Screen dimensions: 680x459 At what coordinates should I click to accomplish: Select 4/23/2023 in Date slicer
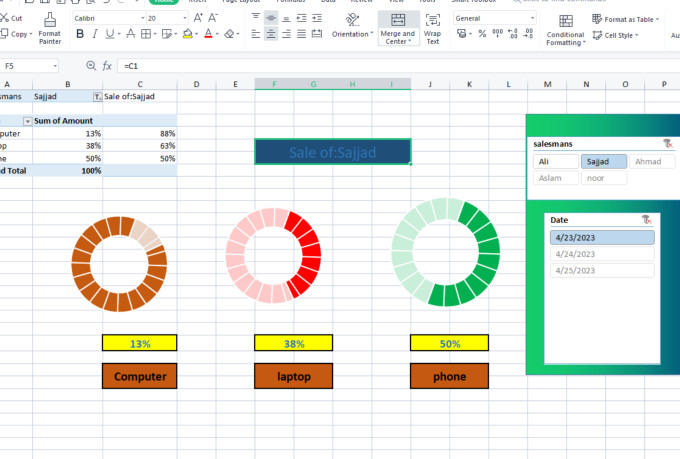point(600,238)
